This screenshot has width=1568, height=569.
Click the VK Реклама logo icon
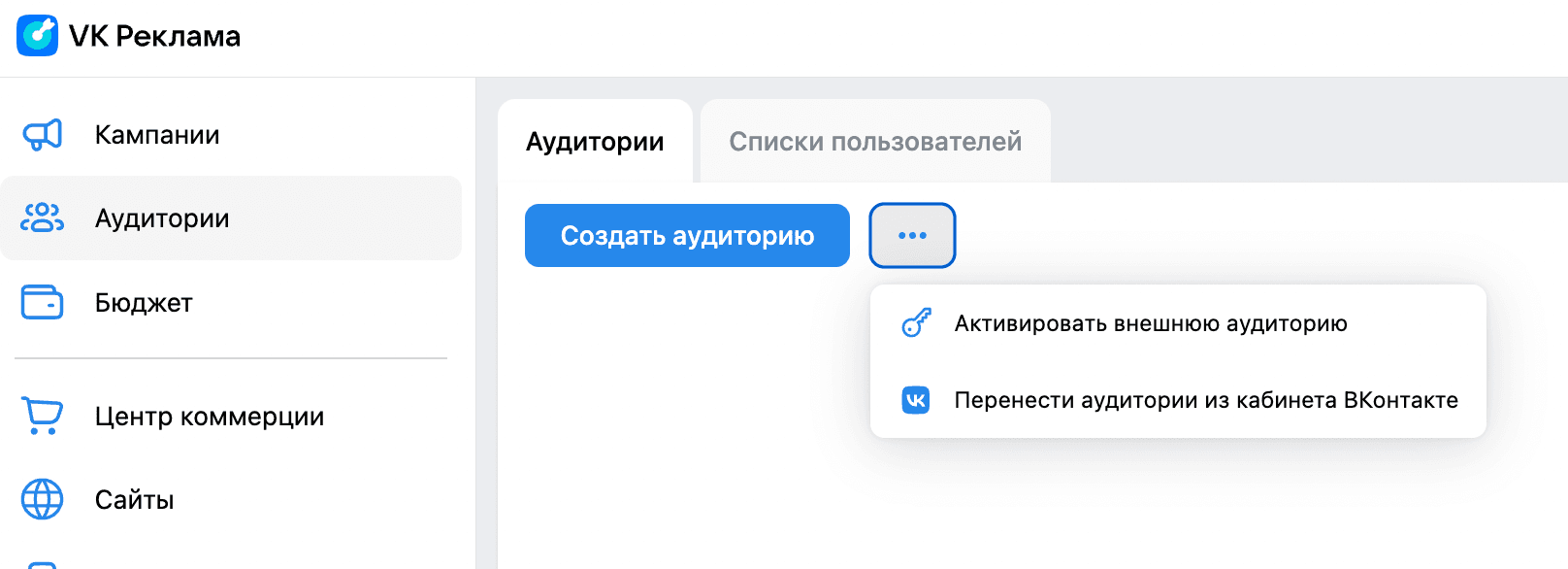pyautogui.click(x=38, y=36)
